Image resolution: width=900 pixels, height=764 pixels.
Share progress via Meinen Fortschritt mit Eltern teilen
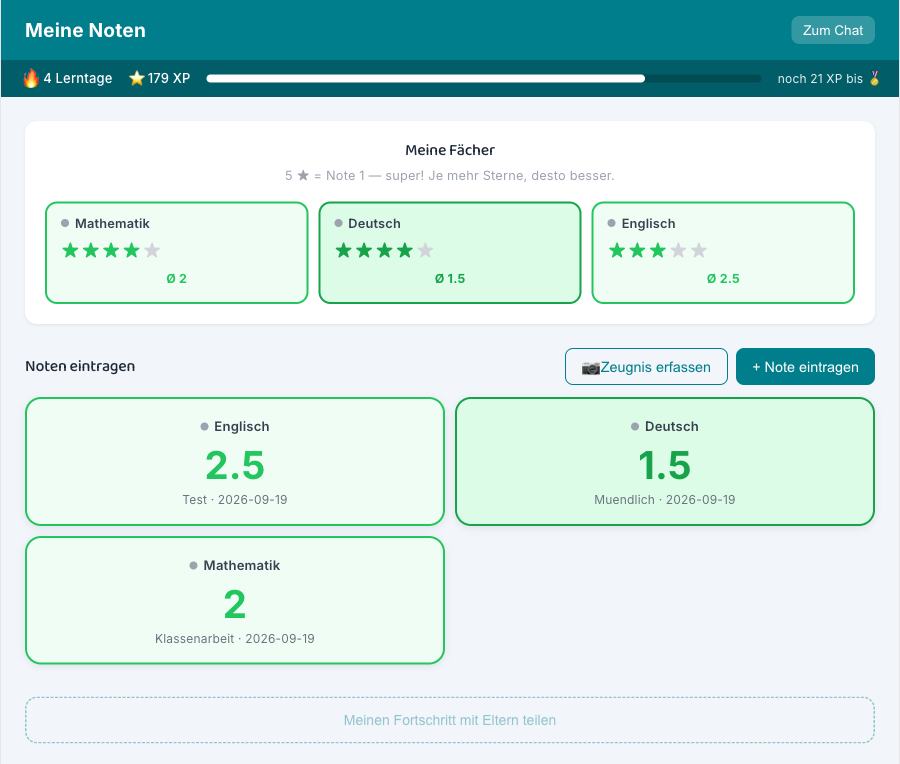click(x=450, y=720)
